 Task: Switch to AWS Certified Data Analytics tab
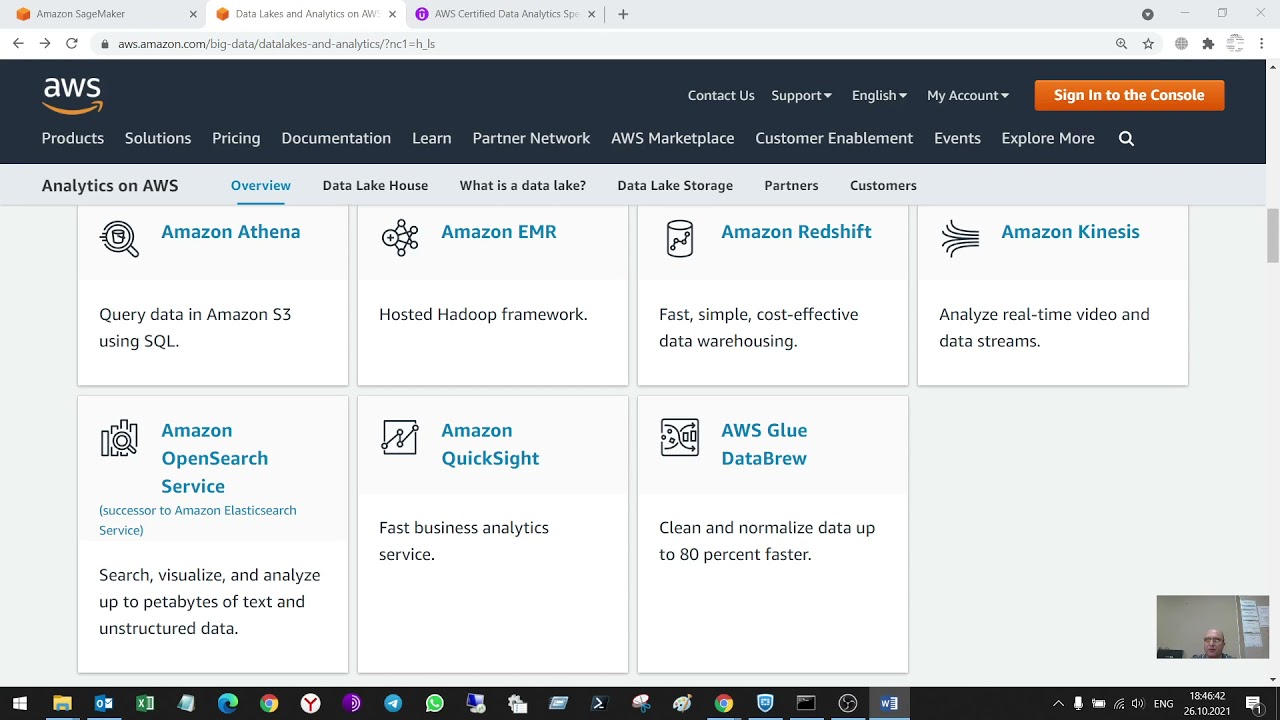(x=505, y=14)
